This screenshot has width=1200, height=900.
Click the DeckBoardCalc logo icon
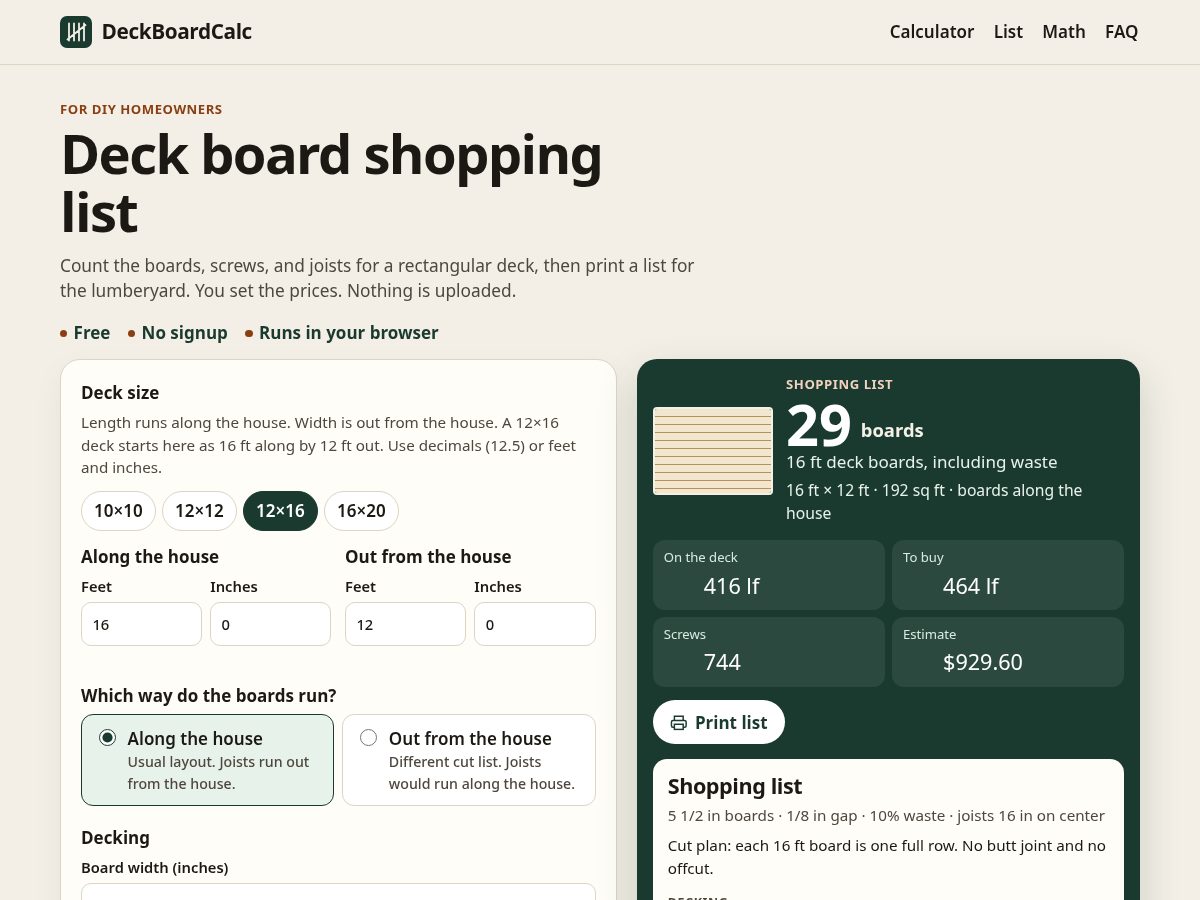point(76,32)
